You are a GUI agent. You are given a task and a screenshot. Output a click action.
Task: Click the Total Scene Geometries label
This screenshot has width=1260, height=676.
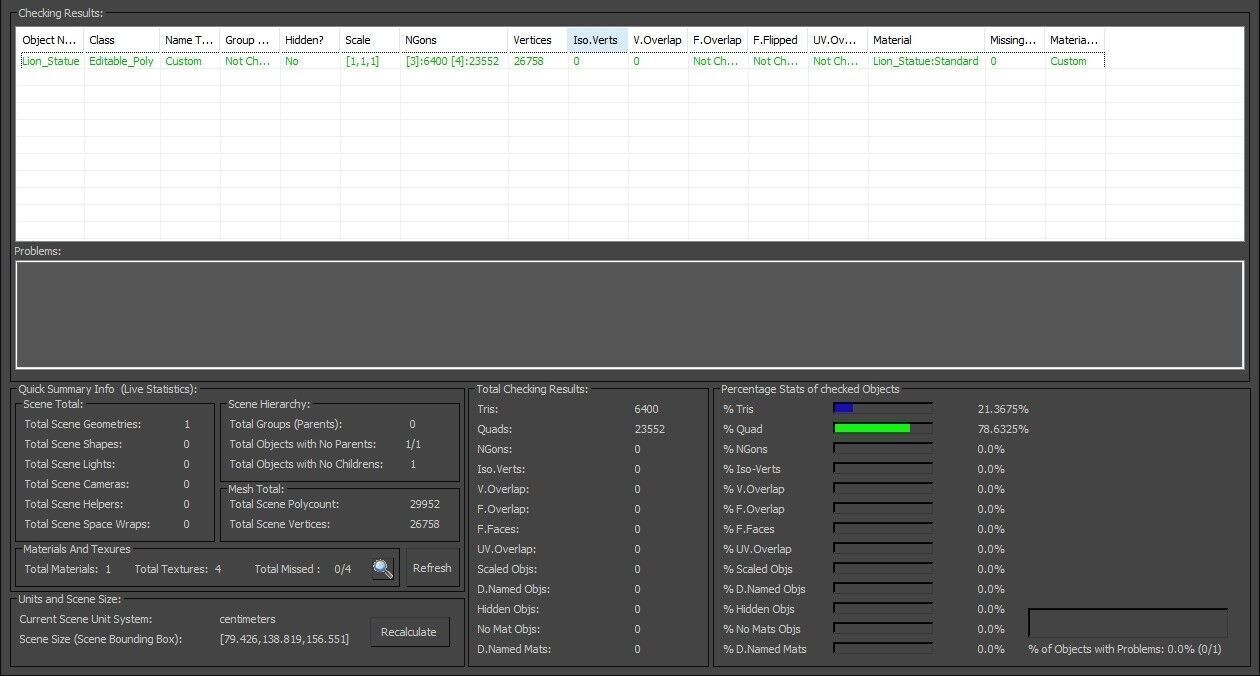(82, 424)
